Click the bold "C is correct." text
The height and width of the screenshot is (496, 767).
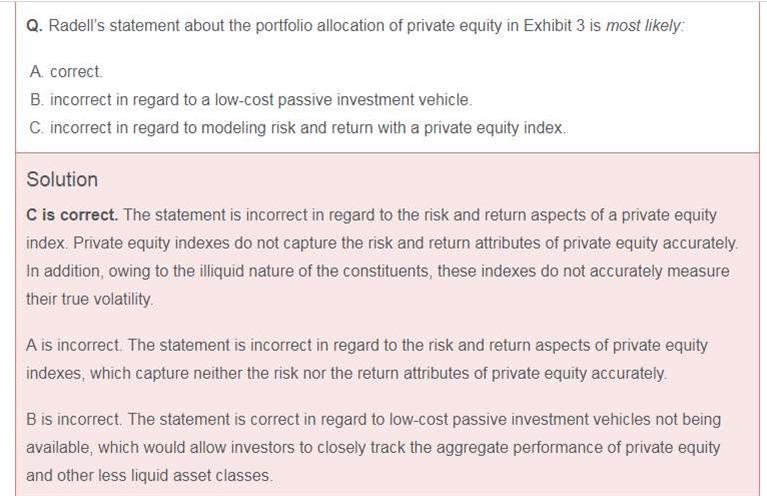point(72,215)
